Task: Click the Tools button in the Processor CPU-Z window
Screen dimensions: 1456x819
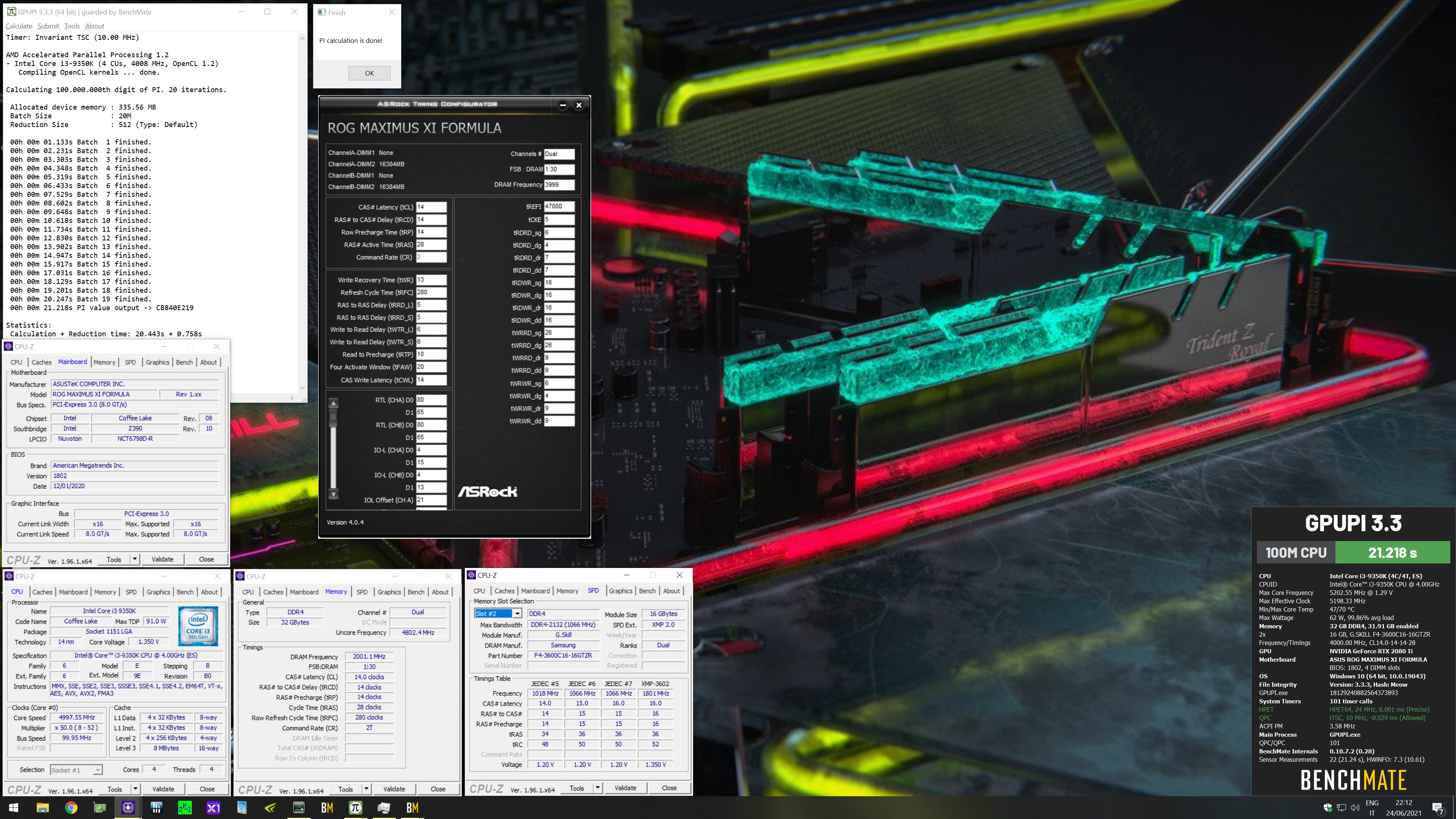Action: coord(114,789)
